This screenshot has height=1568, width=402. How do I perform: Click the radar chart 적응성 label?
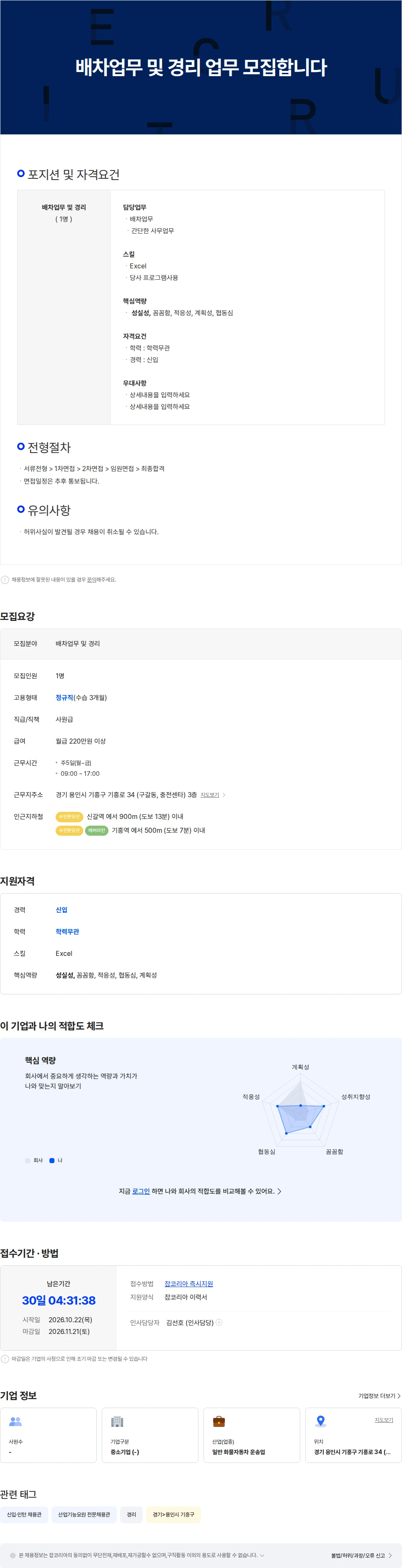(x=251, y=1097)
